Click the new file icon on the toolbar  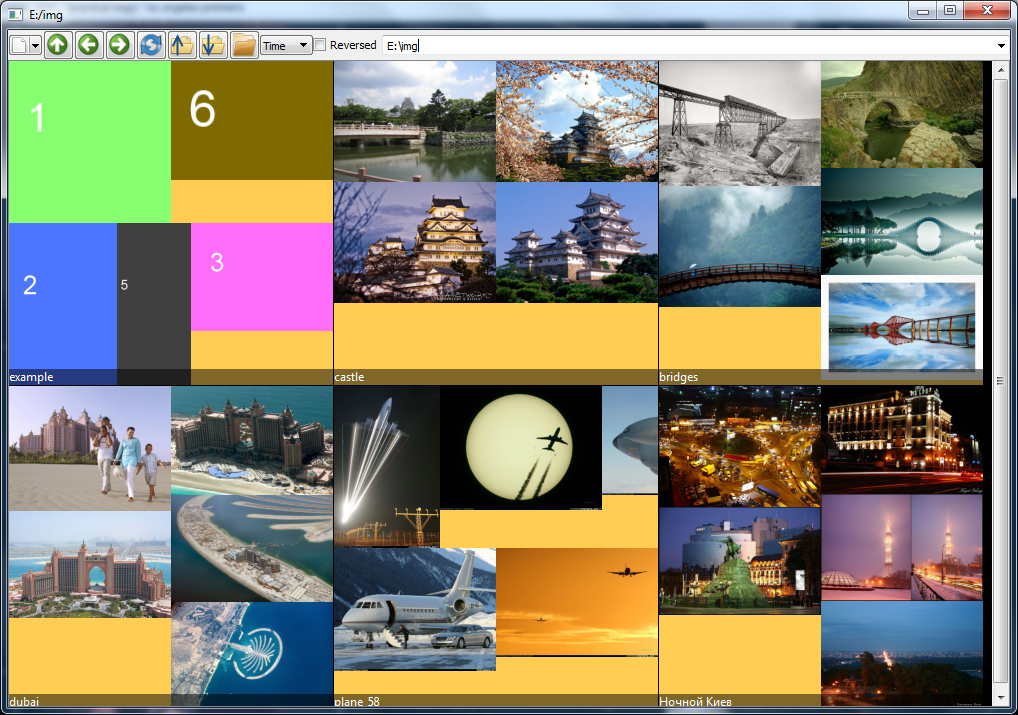17,44
